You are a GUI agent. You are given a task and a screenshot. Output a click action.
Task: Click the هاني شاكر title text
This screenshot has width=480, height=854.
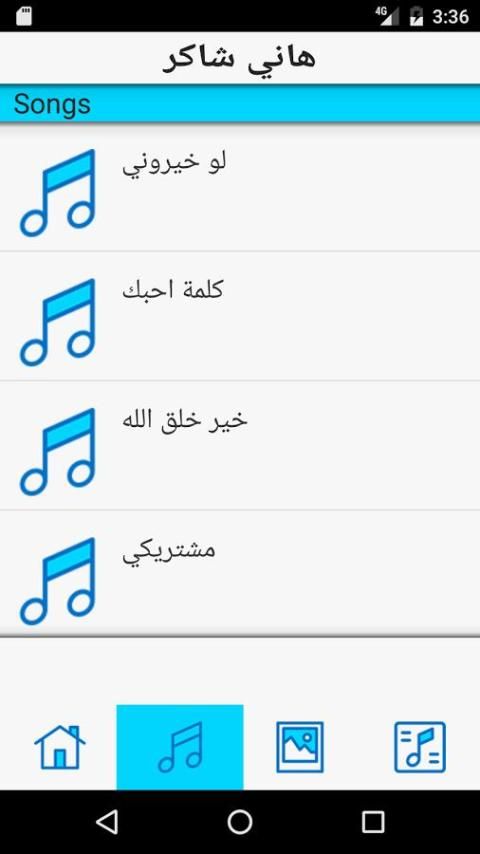pos(240,58)
